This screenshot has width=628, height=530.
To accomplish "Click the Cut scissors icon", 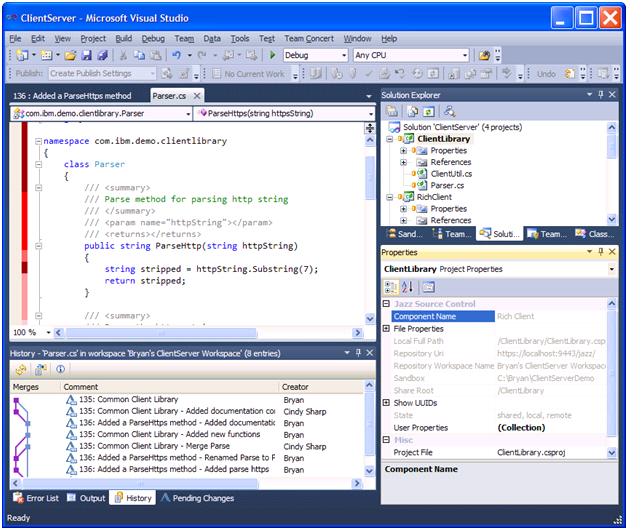I will click(x=123, y=55).
